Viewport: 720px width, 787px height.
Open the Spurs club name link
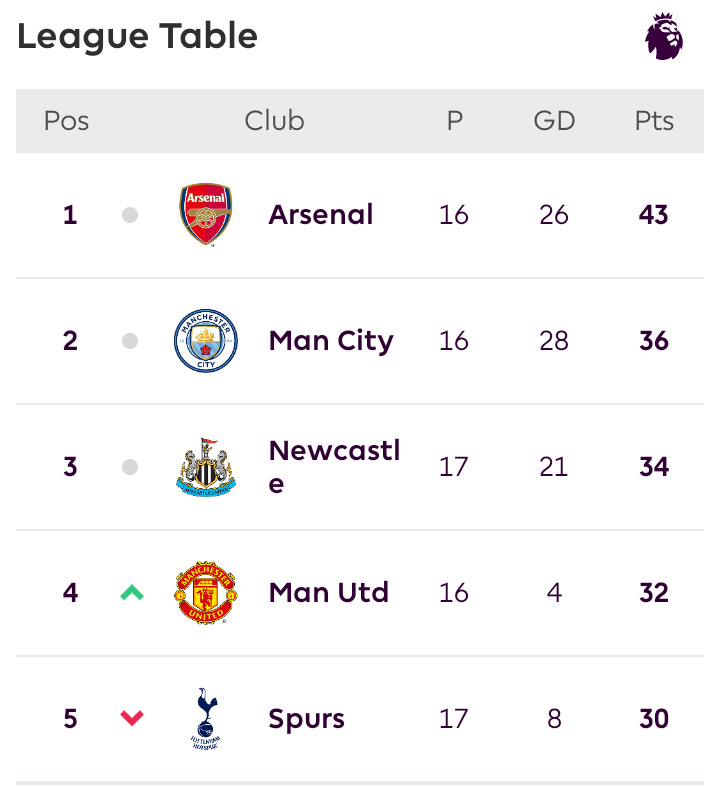click(307, 720)
